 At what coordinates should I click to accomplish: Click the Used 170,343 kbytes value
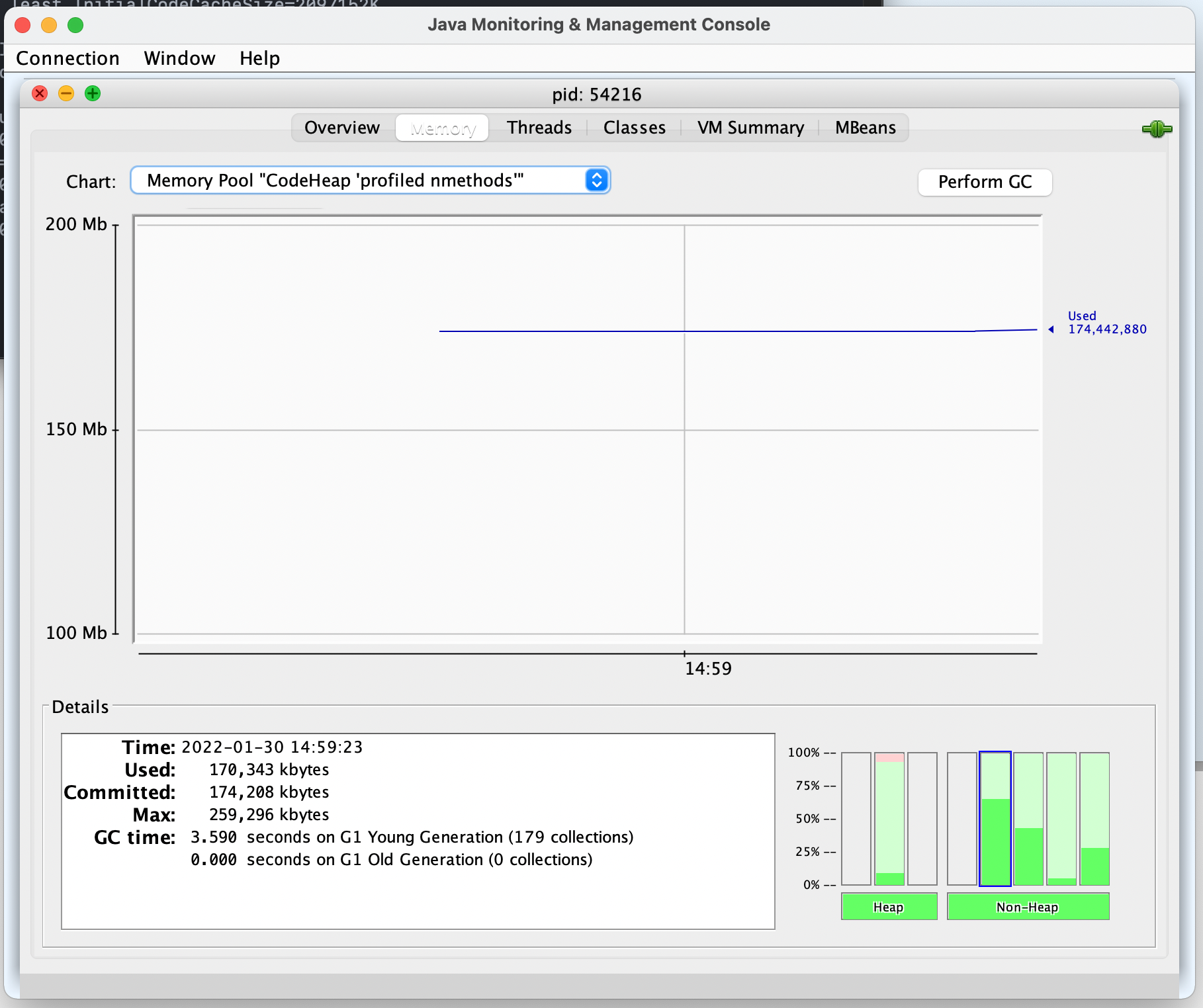tap(269, 770)
